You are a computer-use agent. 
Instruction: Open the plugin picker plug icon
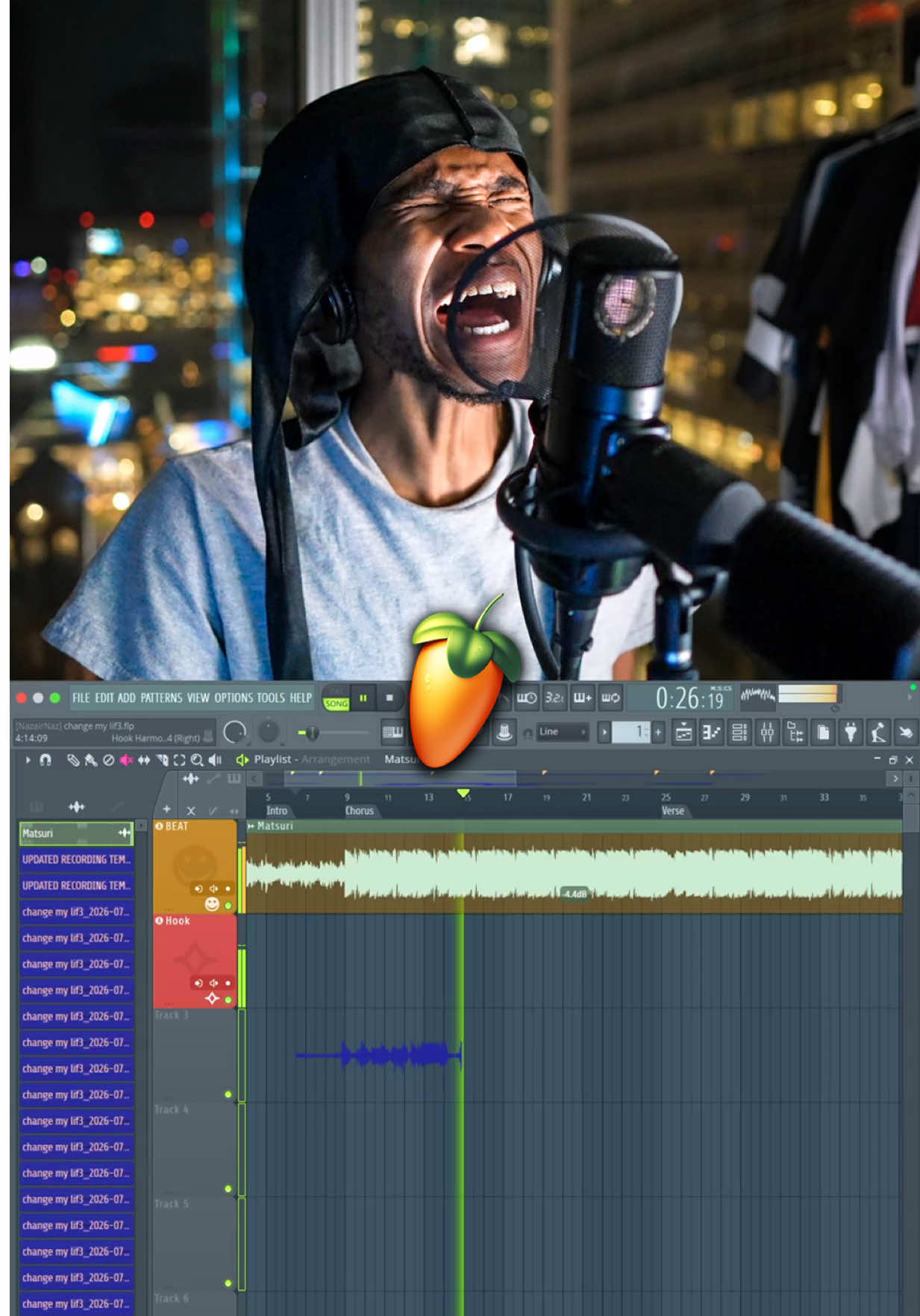[851, 733]
